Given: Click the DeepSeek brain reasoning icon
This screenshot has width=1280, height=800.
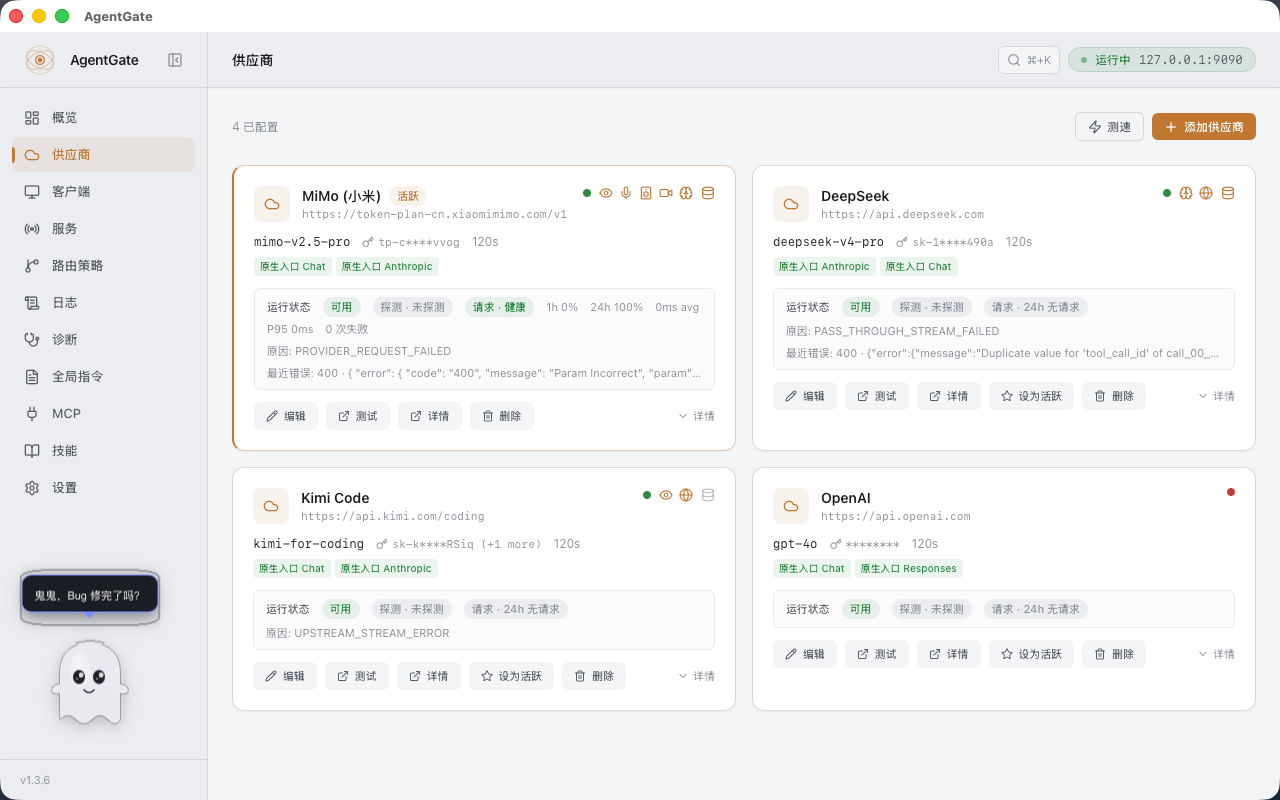Looking at the screenshot, I should 1186,193.
